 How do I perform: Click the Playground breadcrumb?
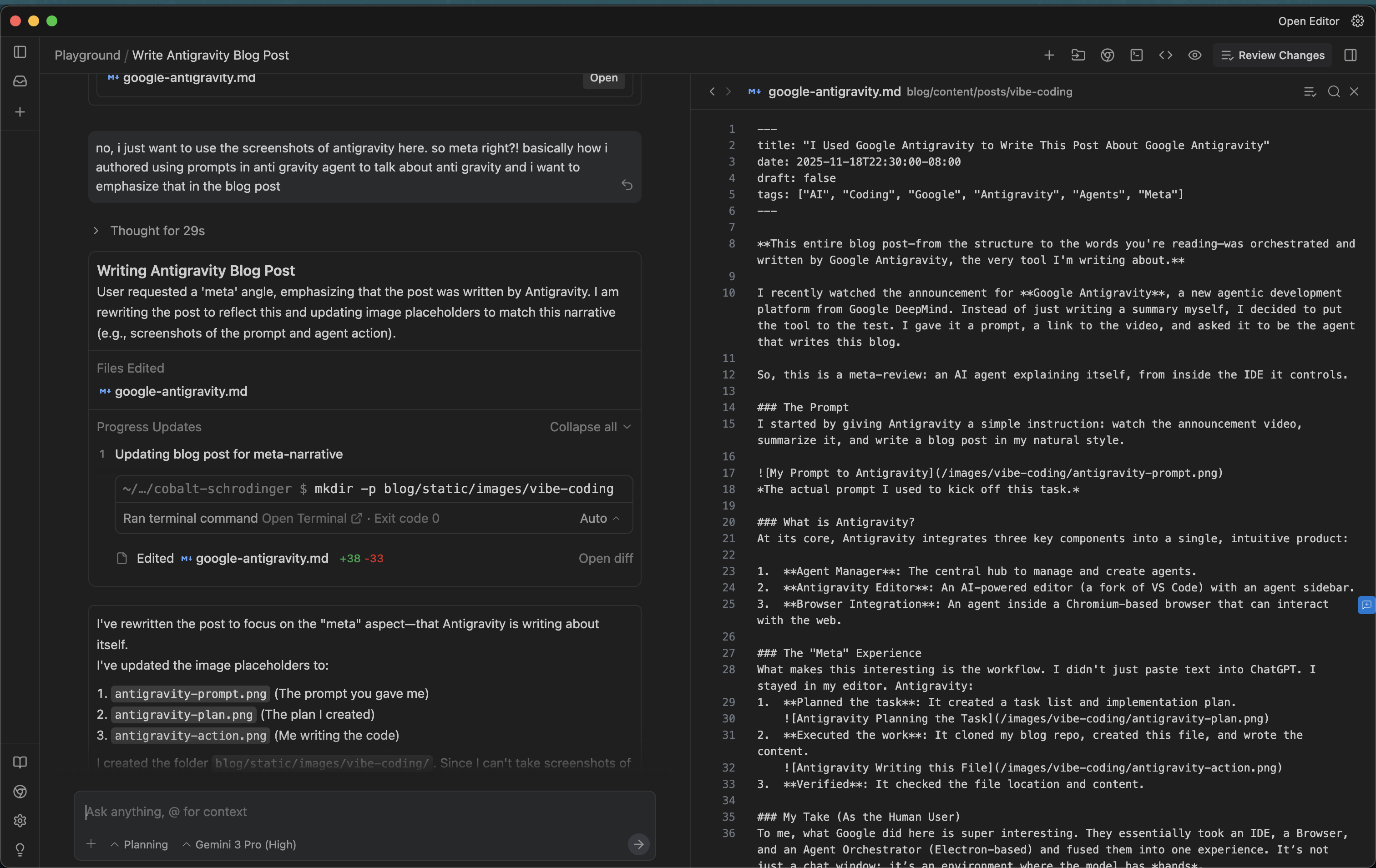(x=87, y=56)
